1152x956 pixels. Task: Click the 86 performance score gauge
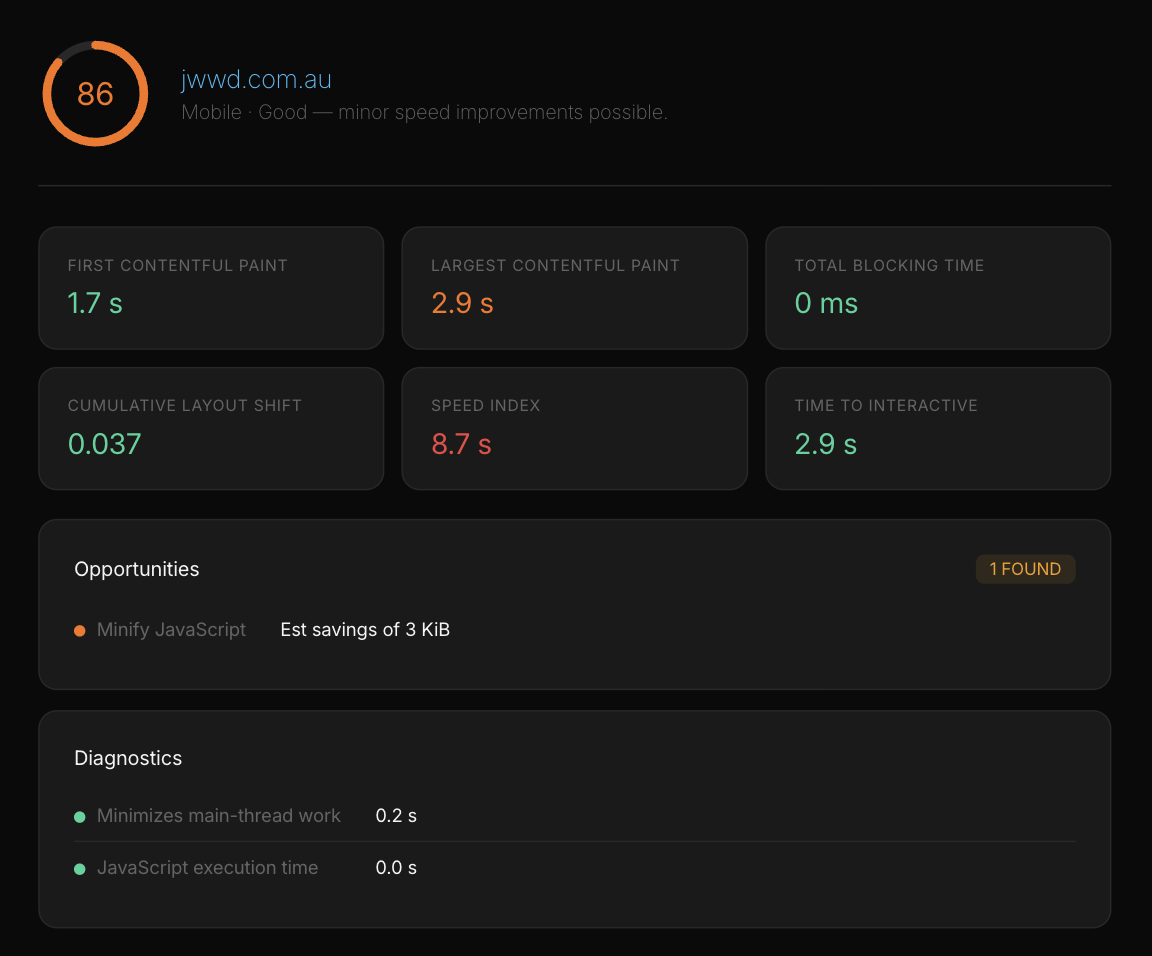coord(96,93)
